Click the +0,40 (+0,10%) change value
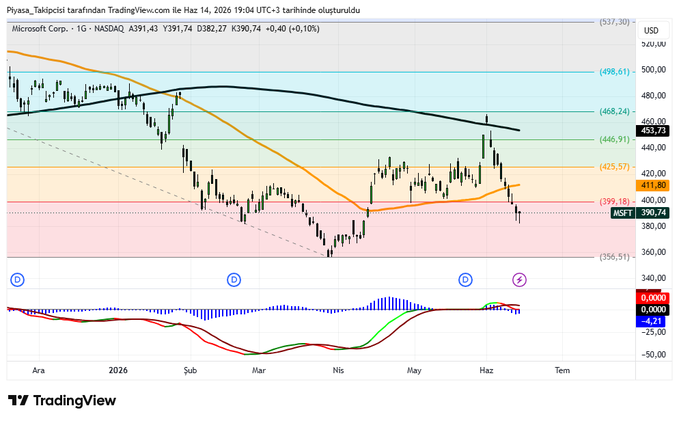This screenshot has height=421, width=679. pos(293,29)
